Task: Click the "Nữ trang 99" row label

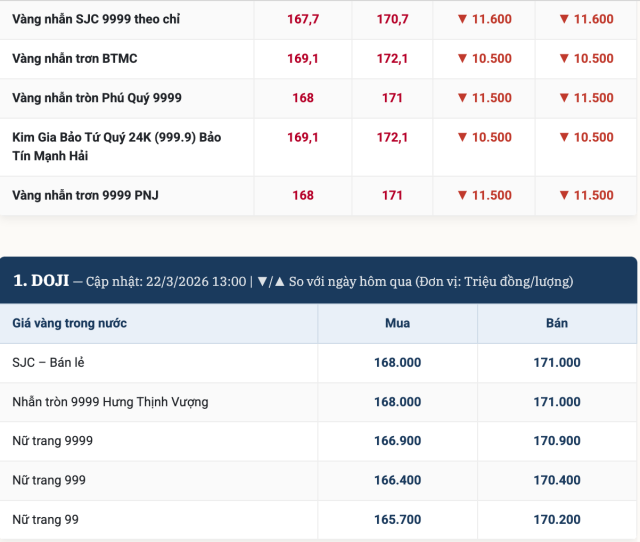Action: tap(45, 519)
